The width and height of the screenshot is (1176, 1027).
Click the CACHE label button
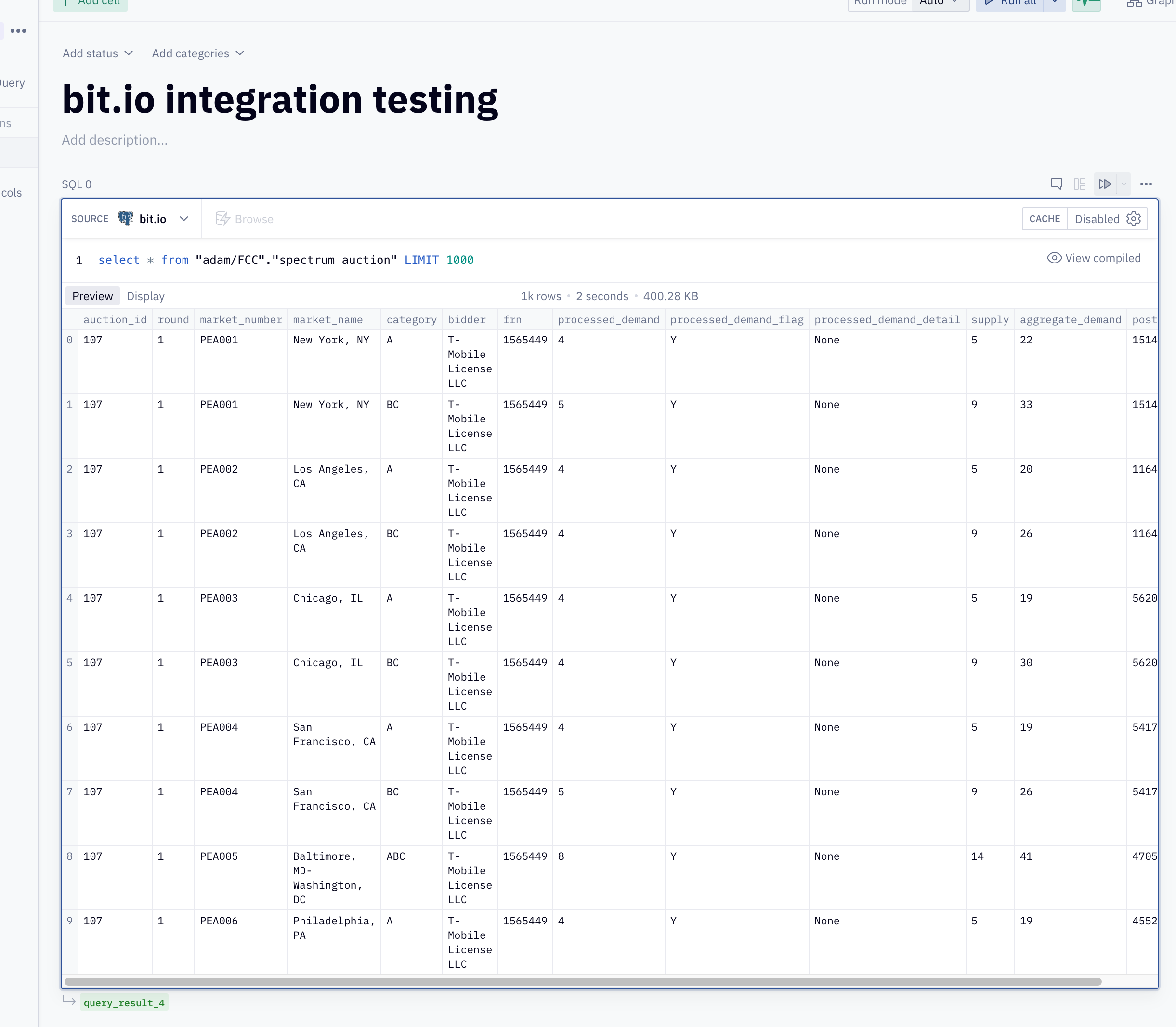(x=1044, y=219)
